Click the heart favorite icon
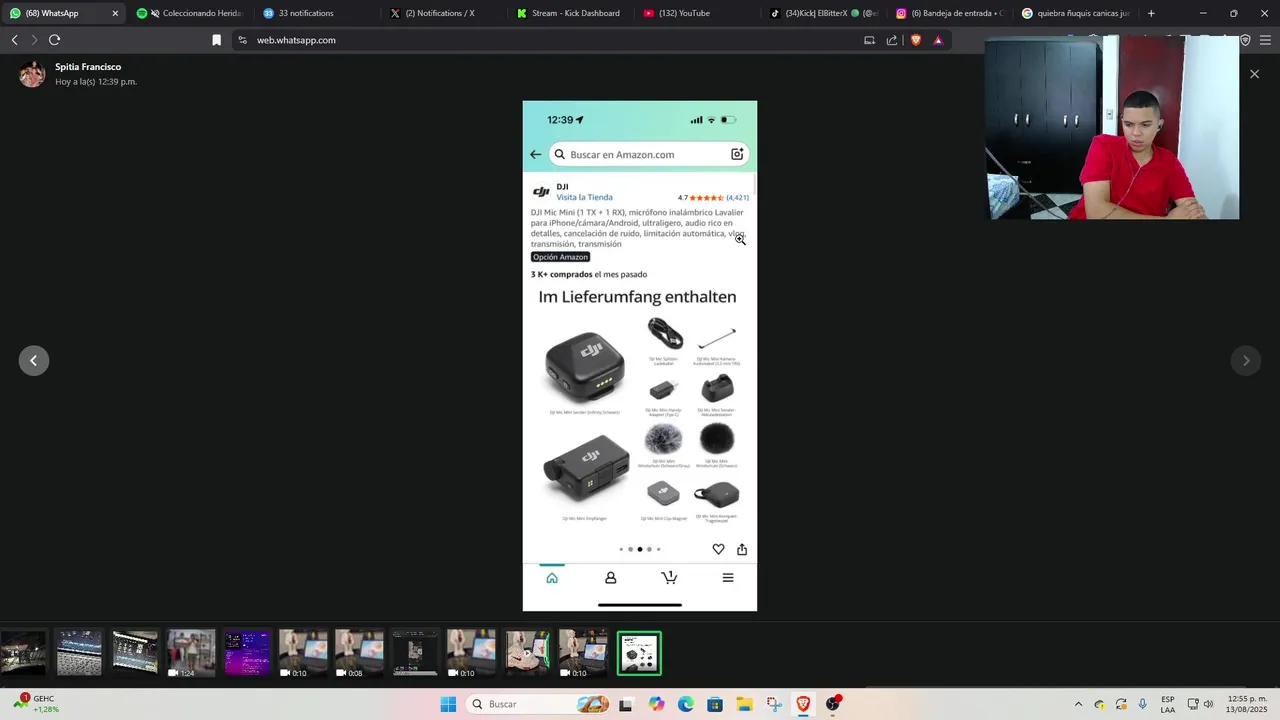Screen dimensions: 1280x720 coord(718,549)
